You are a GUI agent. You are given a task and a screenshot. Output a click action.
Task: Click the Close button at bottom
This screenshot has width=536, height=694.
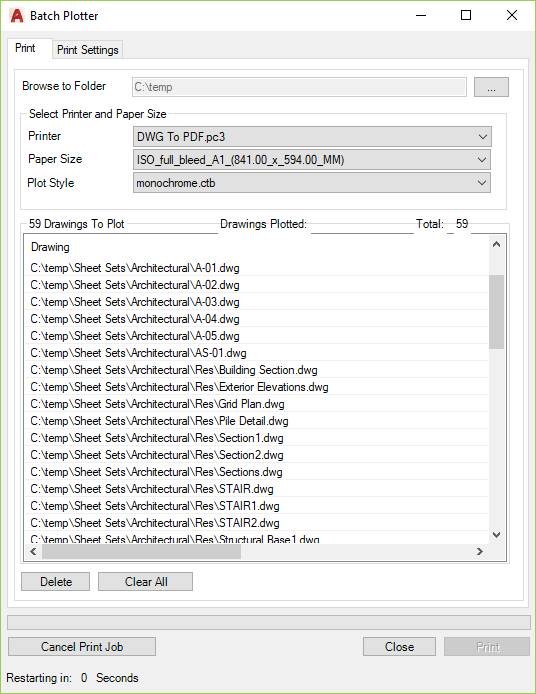(399, 647)
